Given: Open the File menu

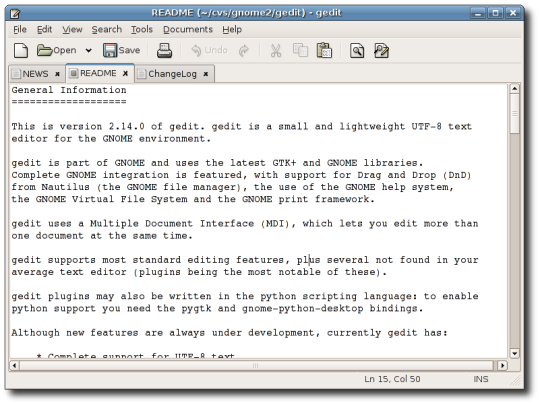Looking at the screenshot, I should (20, 30).
